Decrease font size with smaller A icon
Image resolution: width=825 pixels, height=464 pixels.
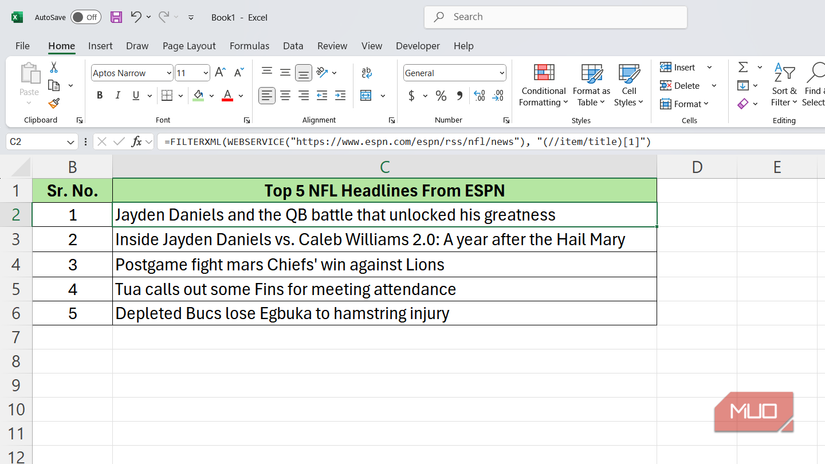(x=239, y=73)
